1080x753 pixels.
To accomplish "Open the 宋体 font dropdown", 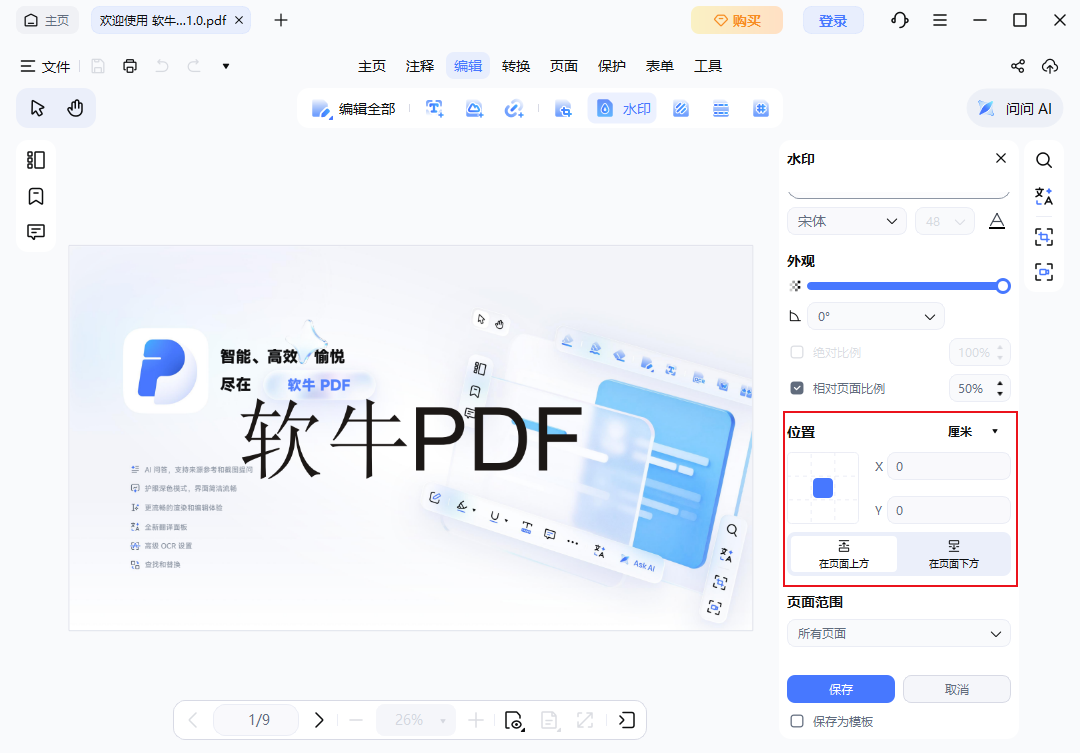I will [847, 221].
